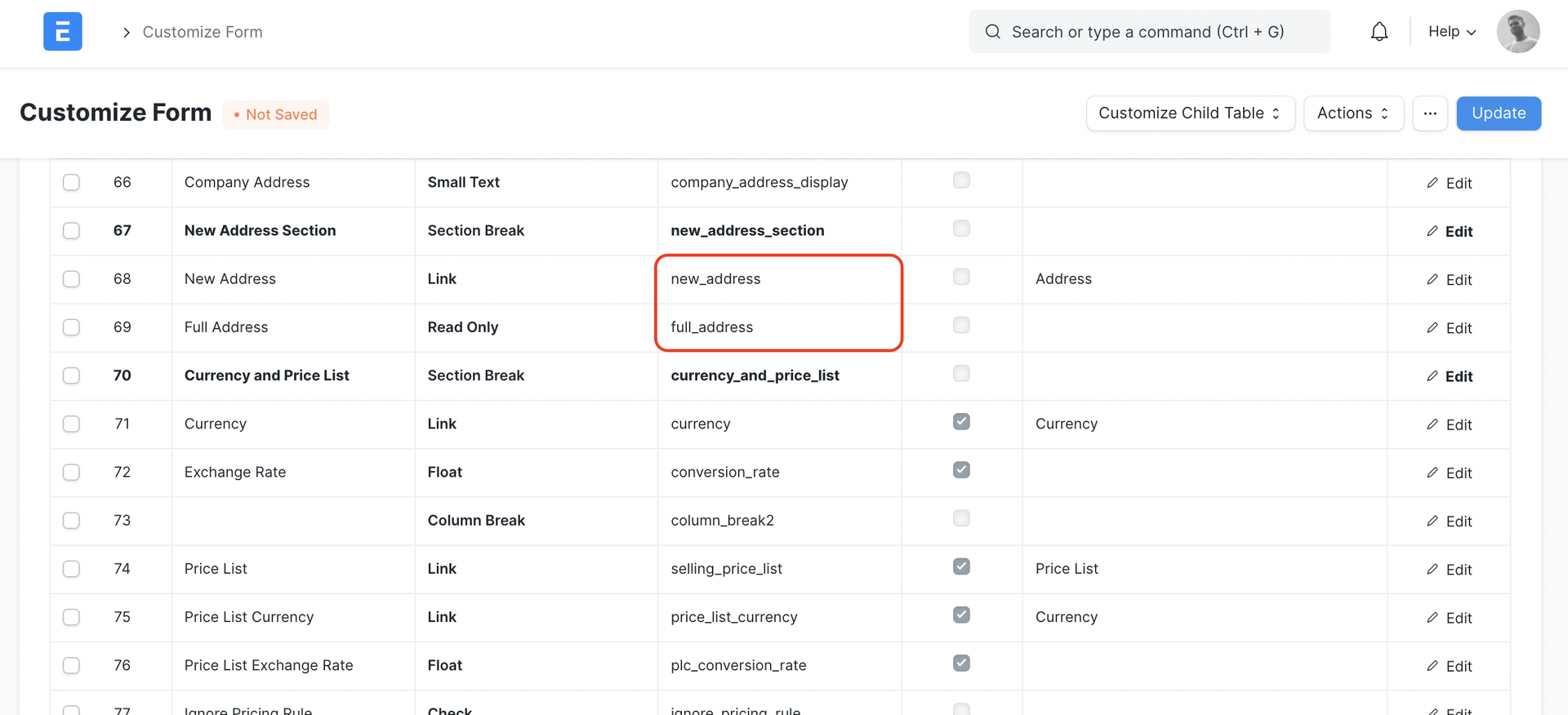The width and height of the screenshot is (1568, 715).
Task: Open the Actions dropdown
Action: [x=1352, y=113]
